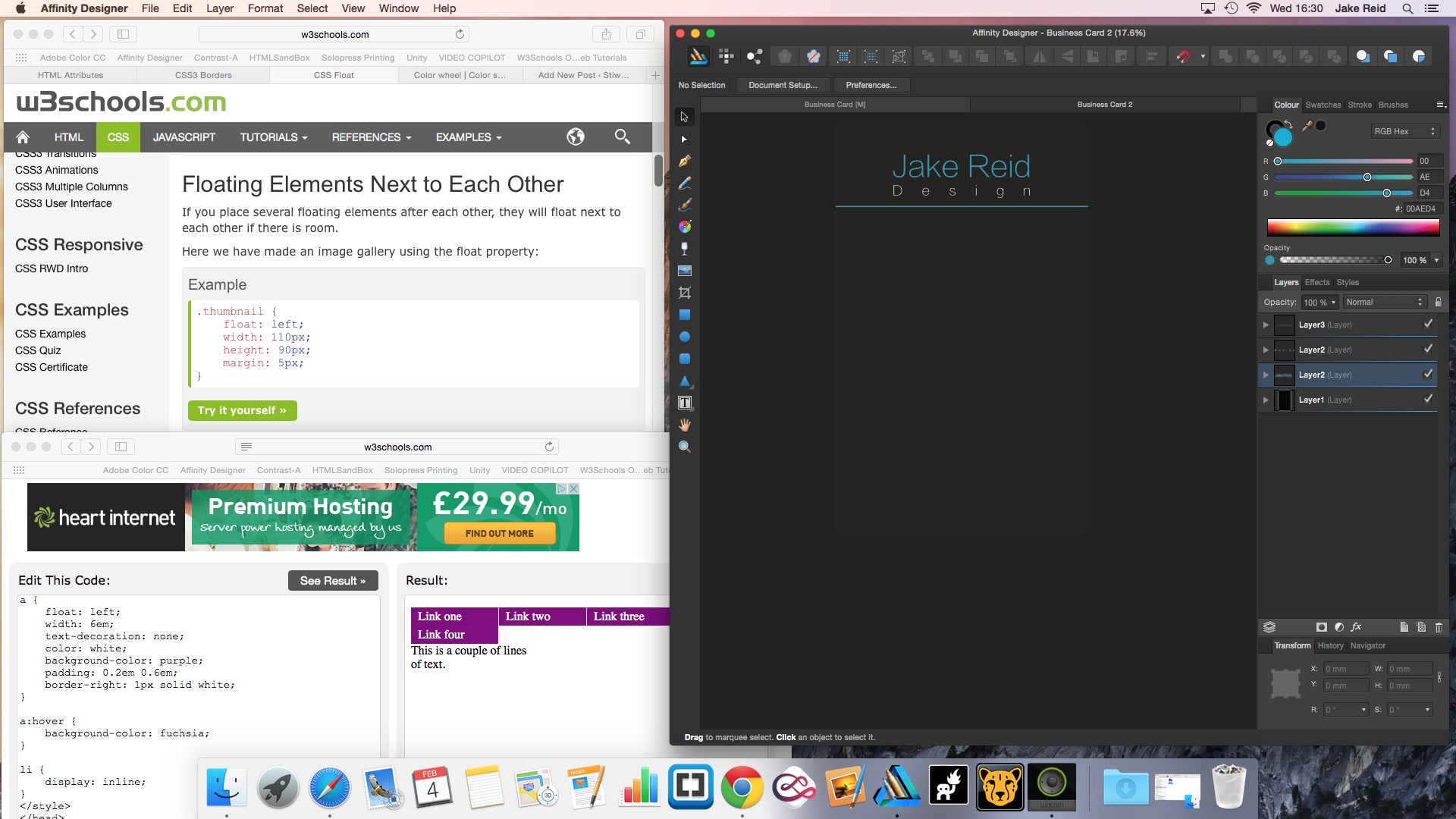Switch to the Swatches tab
Screen dimensions: 1456x819
(x=1323, y=105)
